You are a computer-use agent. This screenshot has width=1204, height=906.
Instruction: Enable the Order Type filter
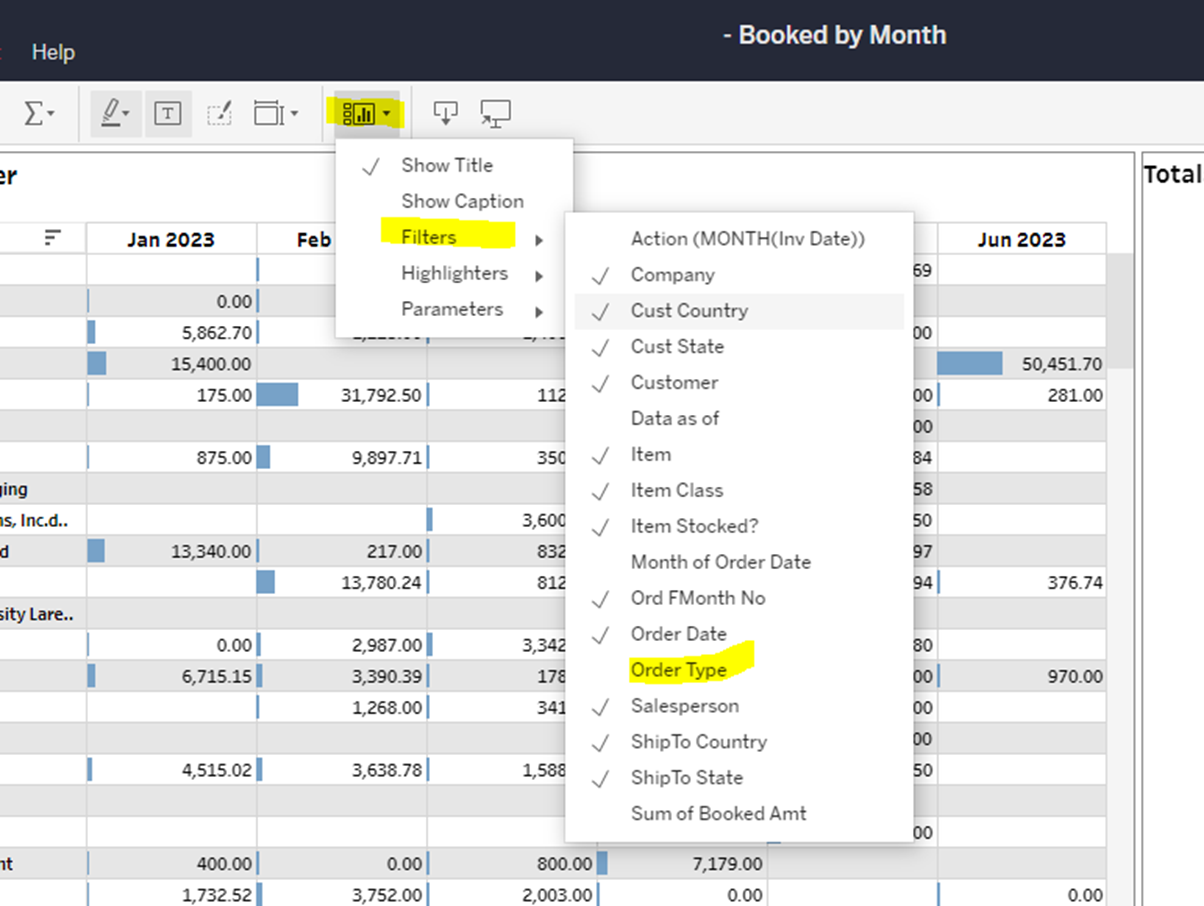[x=678, y=670]
